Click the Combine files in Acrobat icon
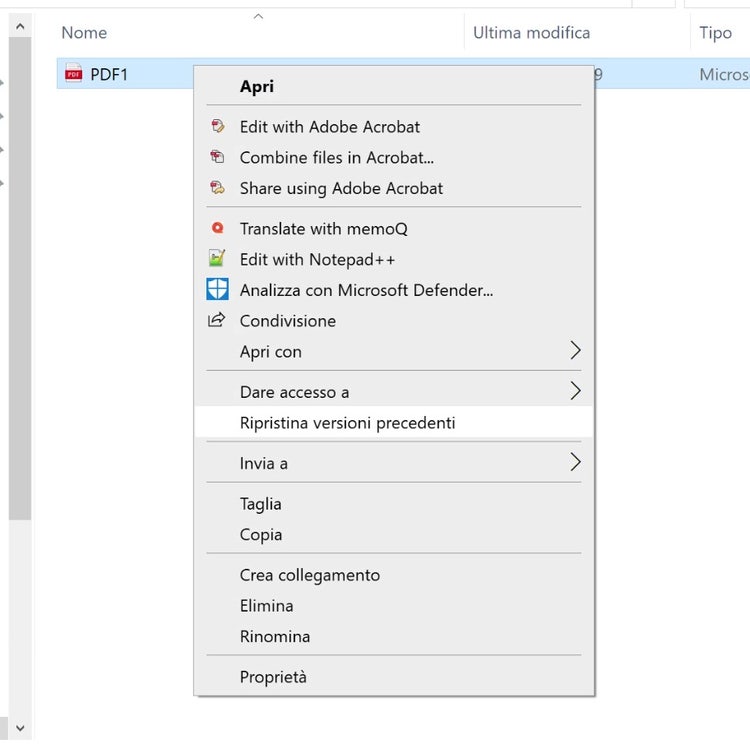 (217, 157)
